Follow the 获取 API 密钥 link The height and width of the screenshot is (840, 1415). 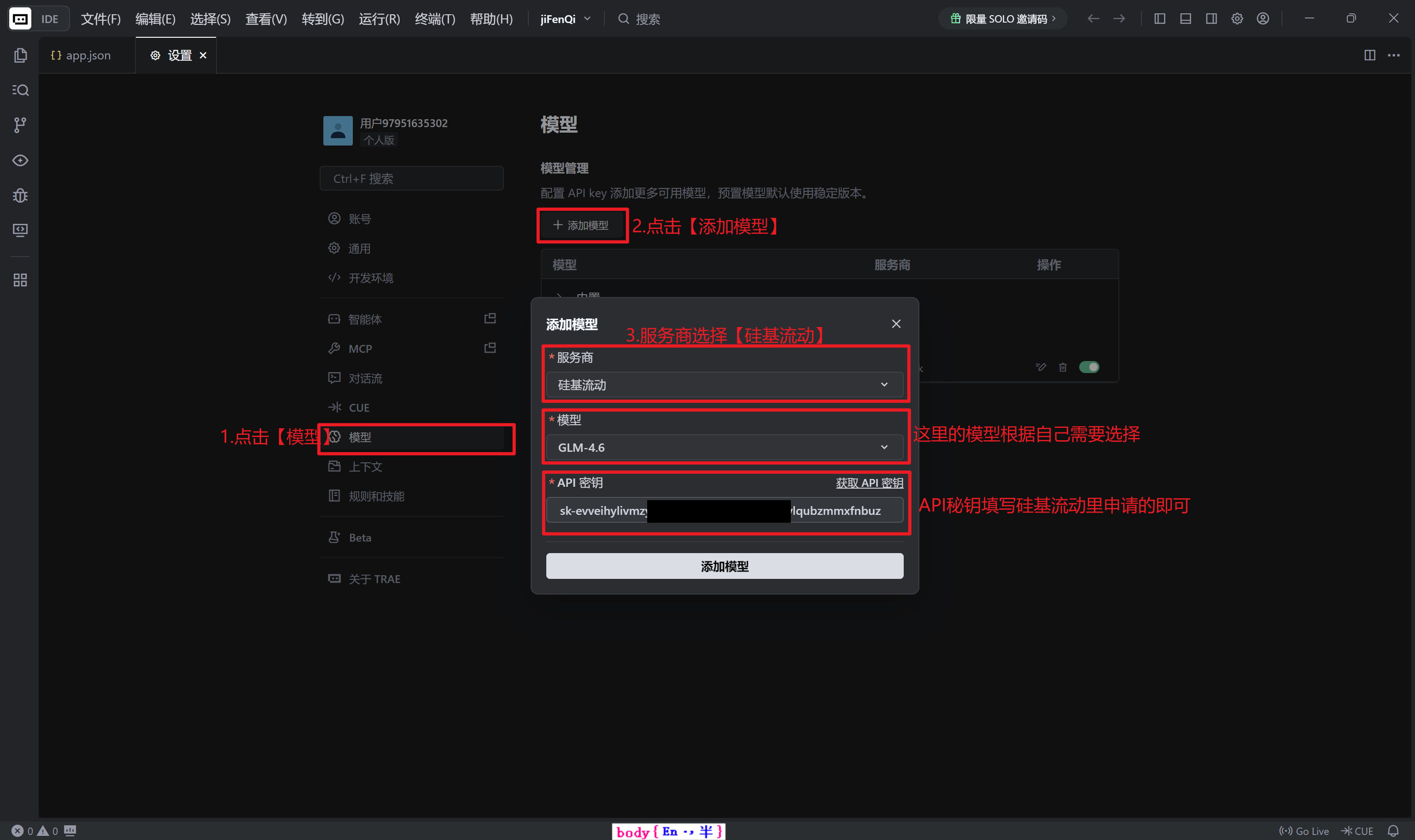point(869,483)
